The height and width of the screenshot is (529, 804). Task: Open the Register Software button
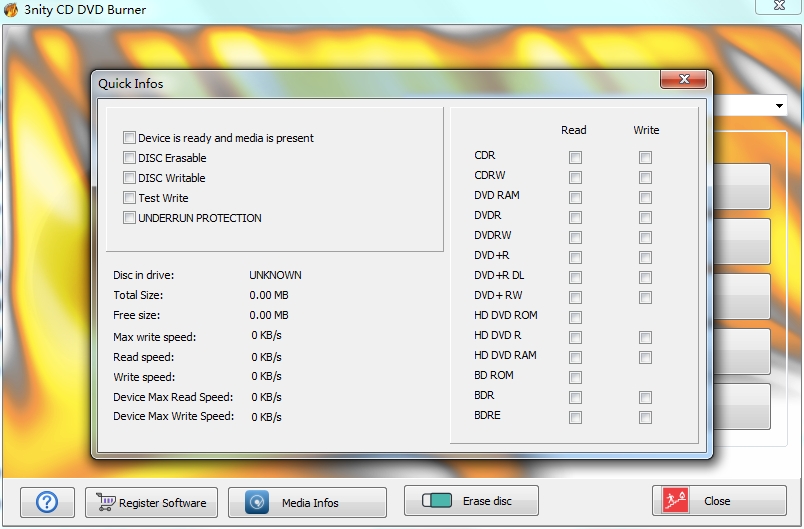(x=151, y=502)
